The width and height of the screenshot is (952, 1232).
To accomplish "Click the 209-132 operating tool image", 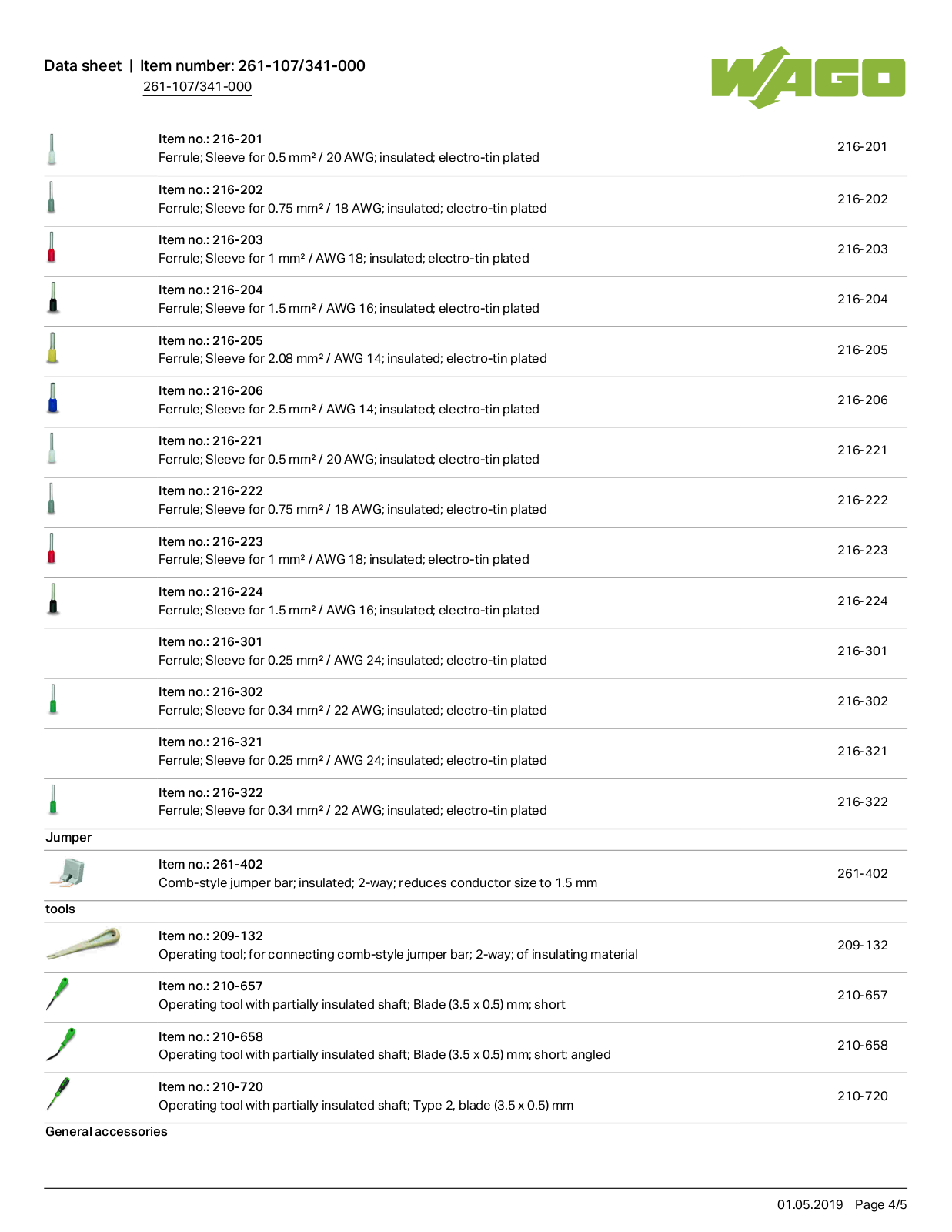I will tap(83, 943).
